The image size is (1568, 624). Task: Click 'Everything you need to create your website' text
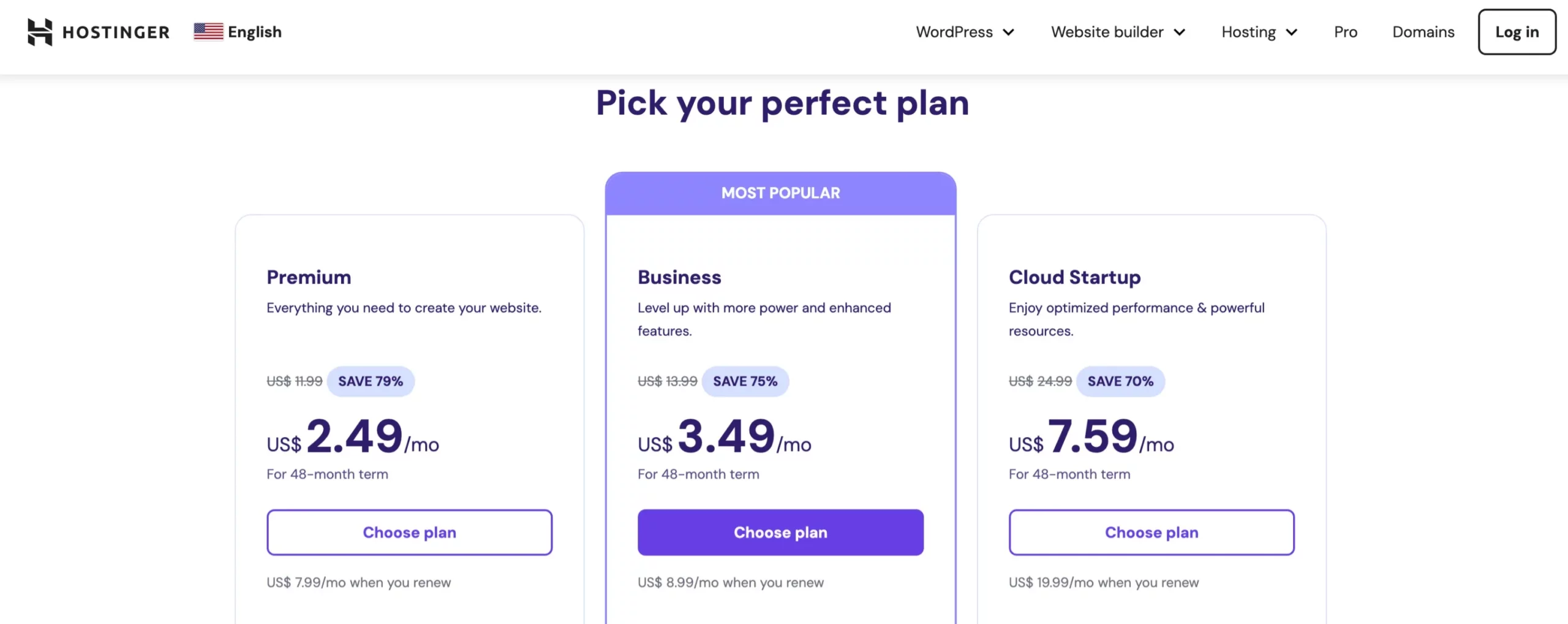click(404, 308)
